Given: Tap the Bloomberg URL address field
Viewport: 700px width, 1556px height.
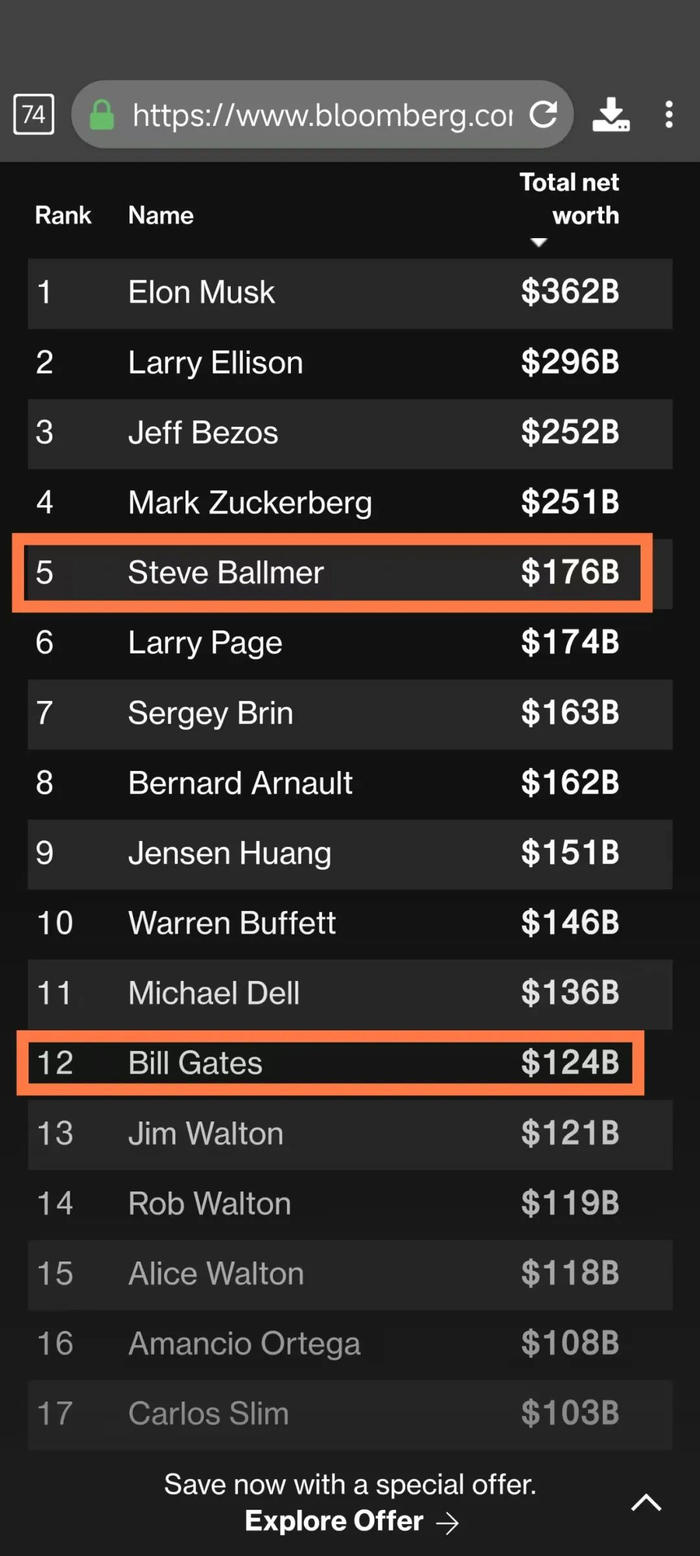Looking at the screenshot, I should tap(322, 116).
